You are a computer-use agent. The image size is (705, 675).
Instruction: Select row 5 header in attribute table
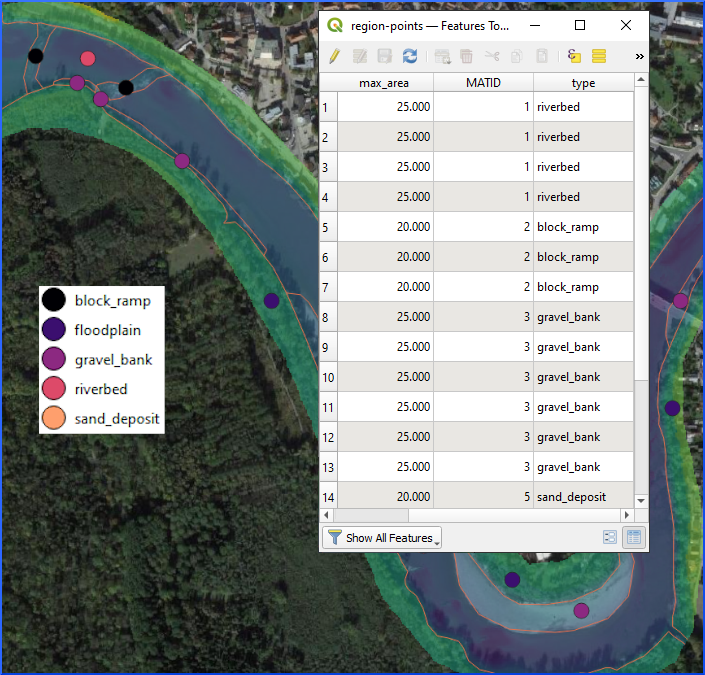[328, 227]
